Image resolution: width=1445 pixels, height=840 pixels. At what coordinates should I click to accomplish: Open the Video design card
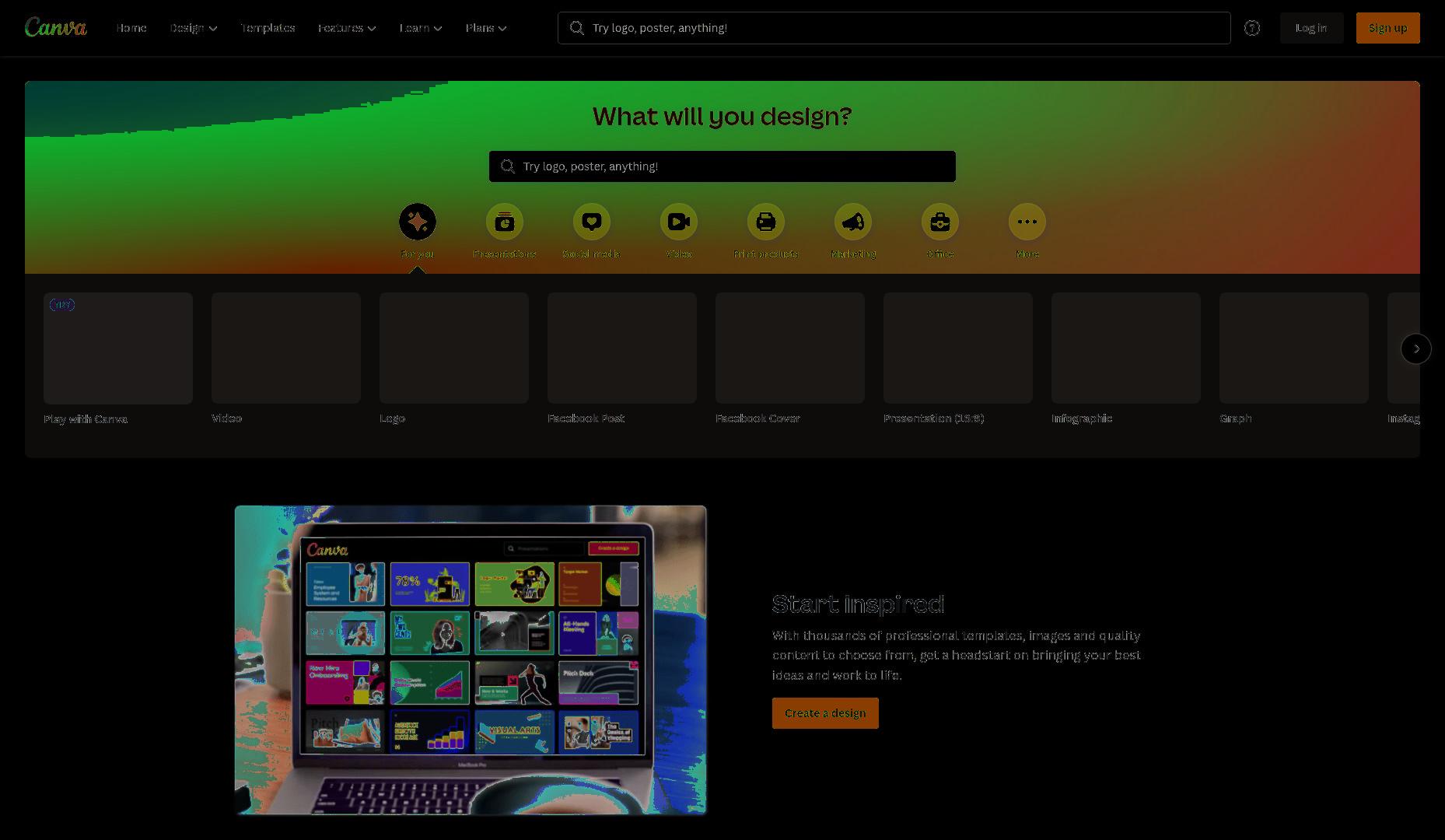point(286,348)
